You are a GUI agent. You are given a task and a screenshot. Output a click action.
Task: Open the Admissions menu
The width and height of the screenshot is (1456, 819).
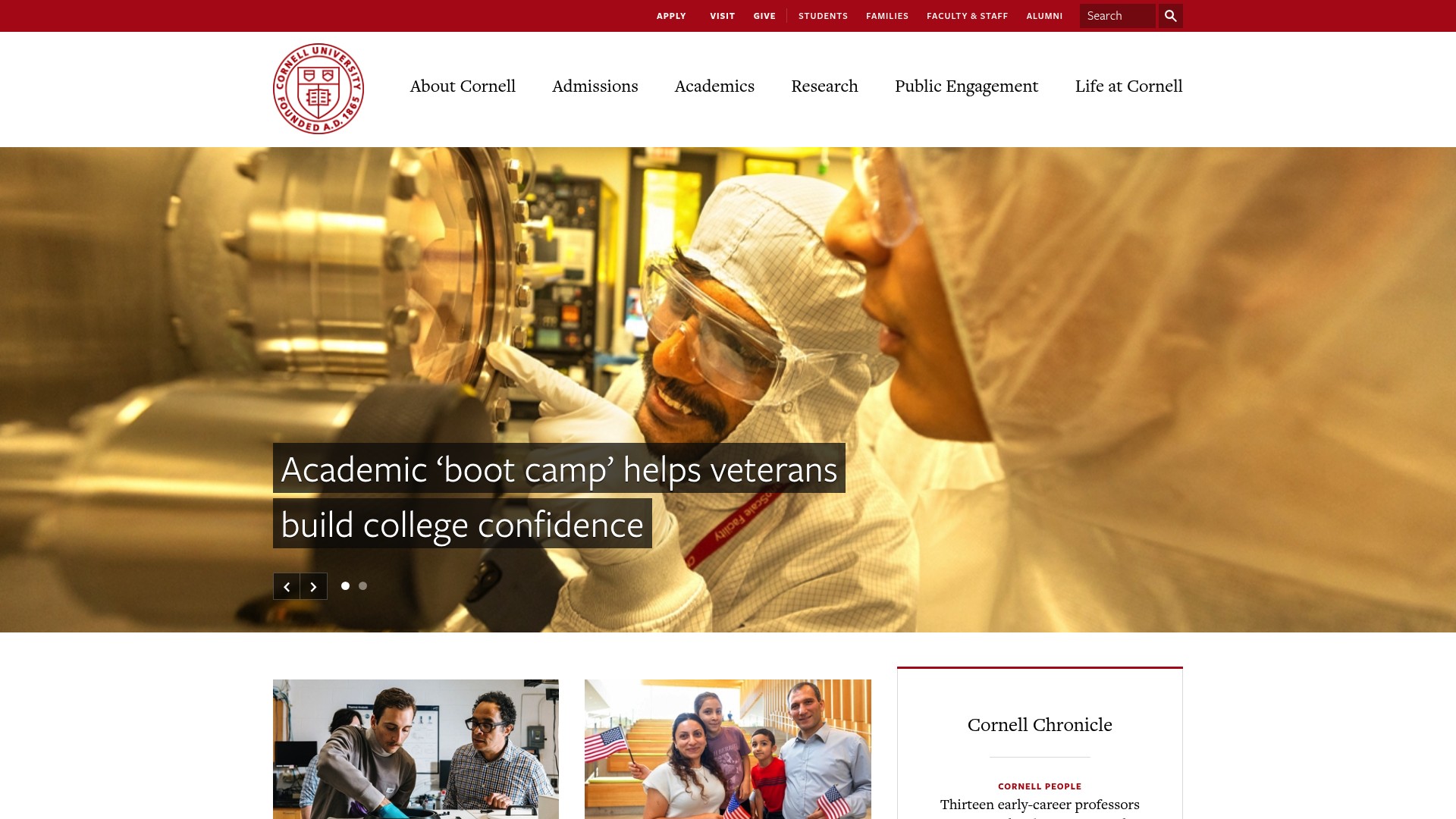595,86
